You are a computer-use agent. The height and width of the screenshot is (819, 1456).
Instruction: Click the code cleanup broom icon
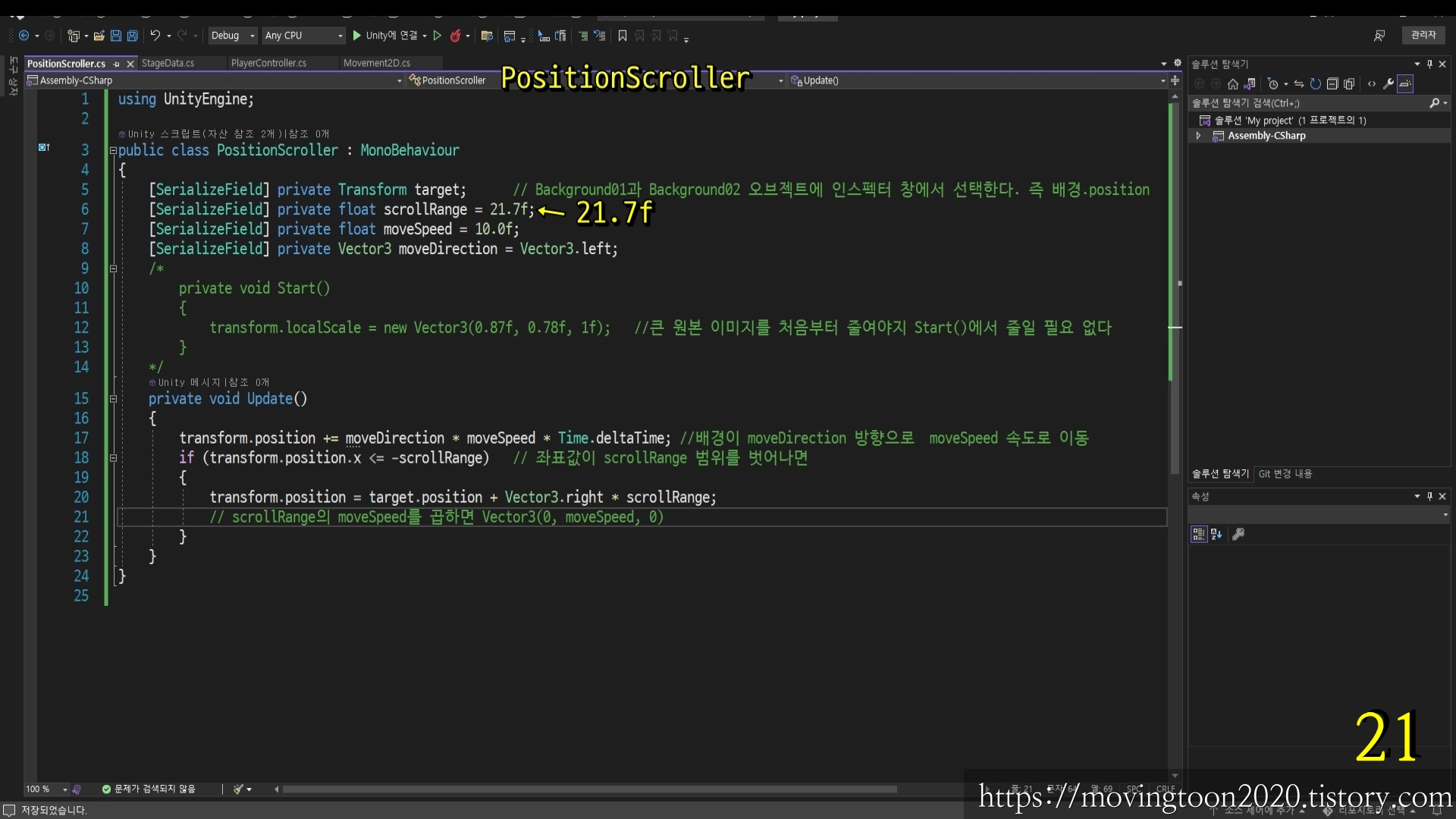tap(238, 789)
